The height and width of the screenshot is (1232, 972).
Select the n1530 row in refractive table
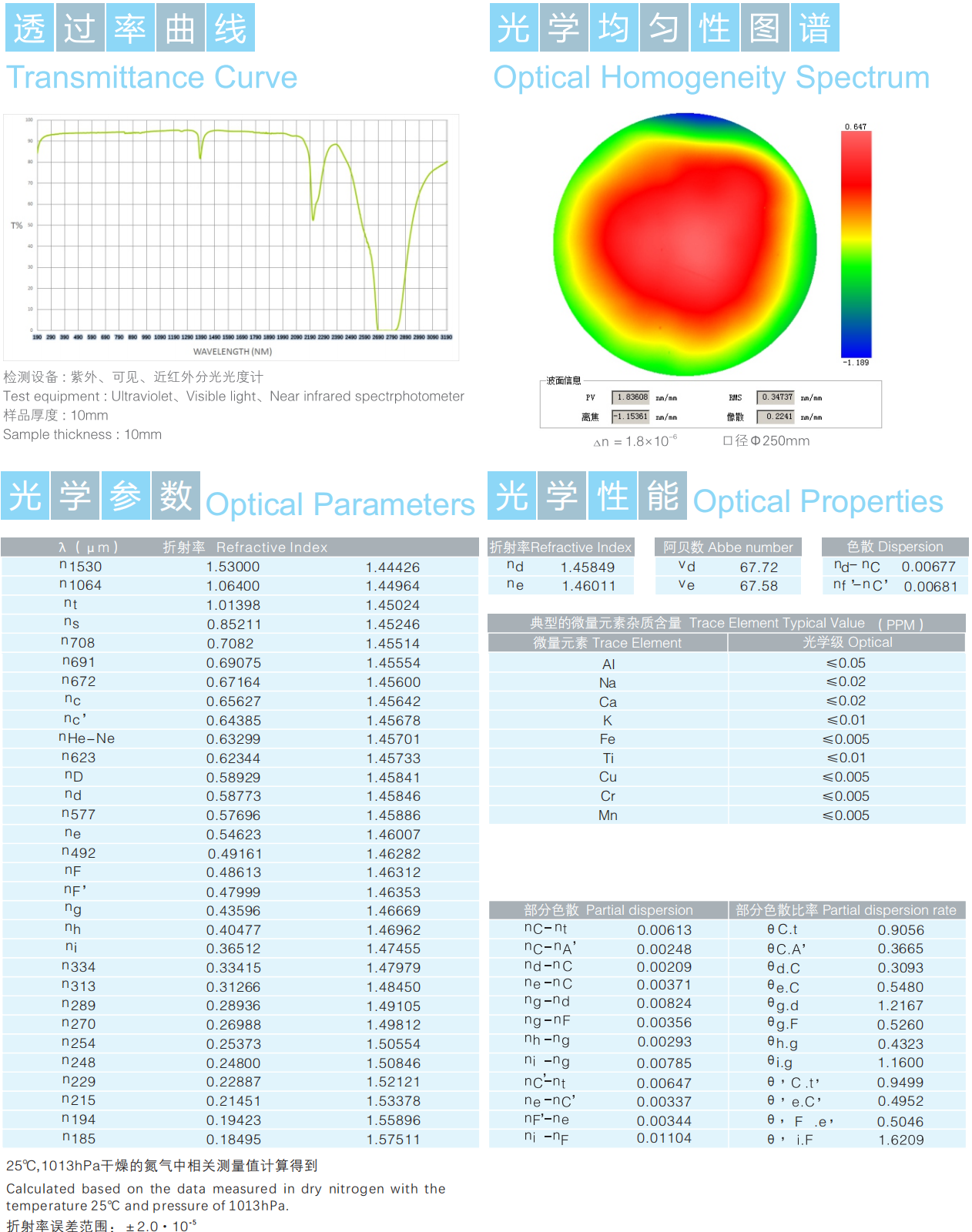pyautogui.click(x=239, y=567)
